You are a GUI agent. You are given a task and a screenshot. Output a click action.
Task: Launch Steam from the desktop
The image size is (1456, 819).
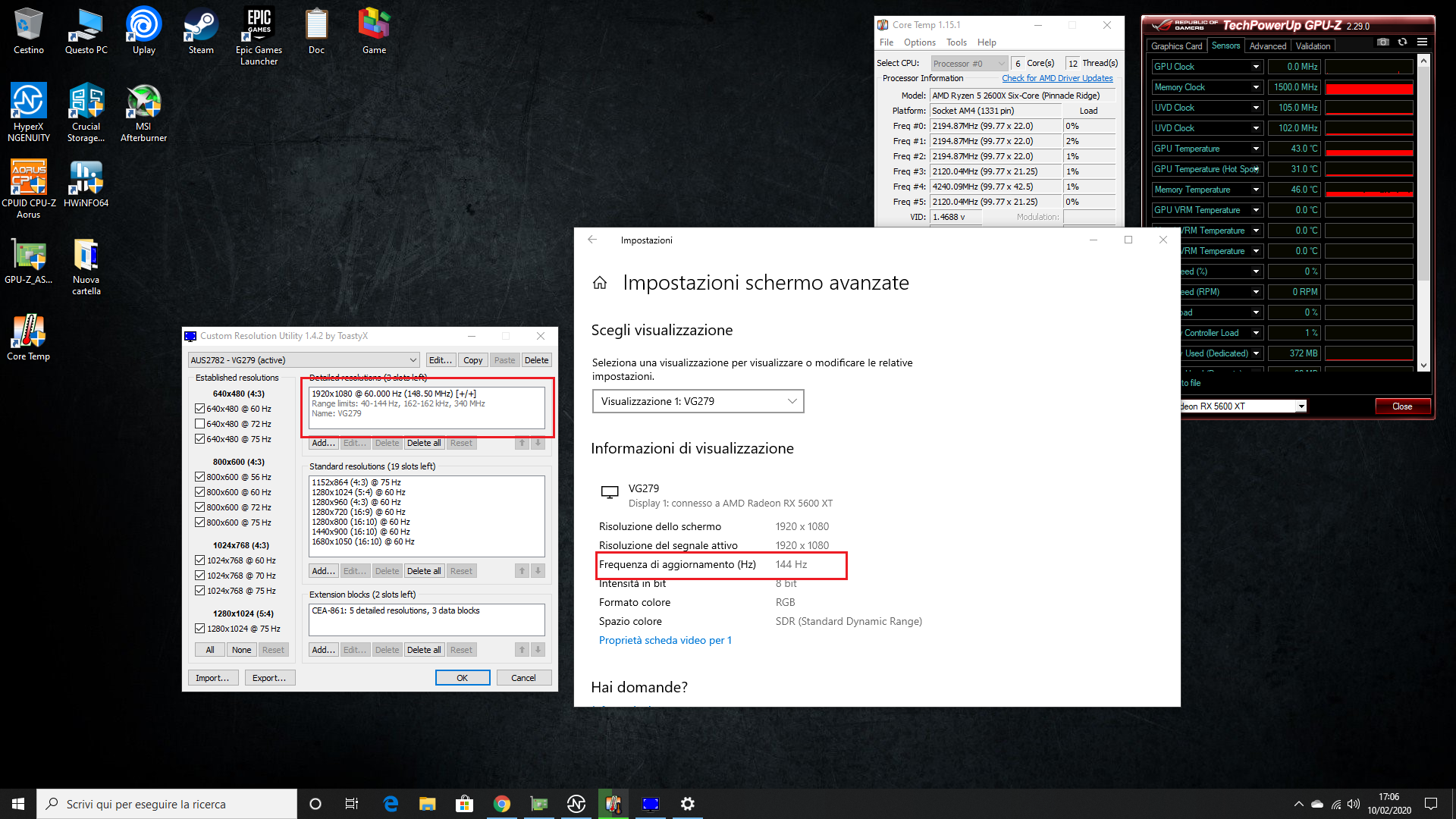(201, 30)
